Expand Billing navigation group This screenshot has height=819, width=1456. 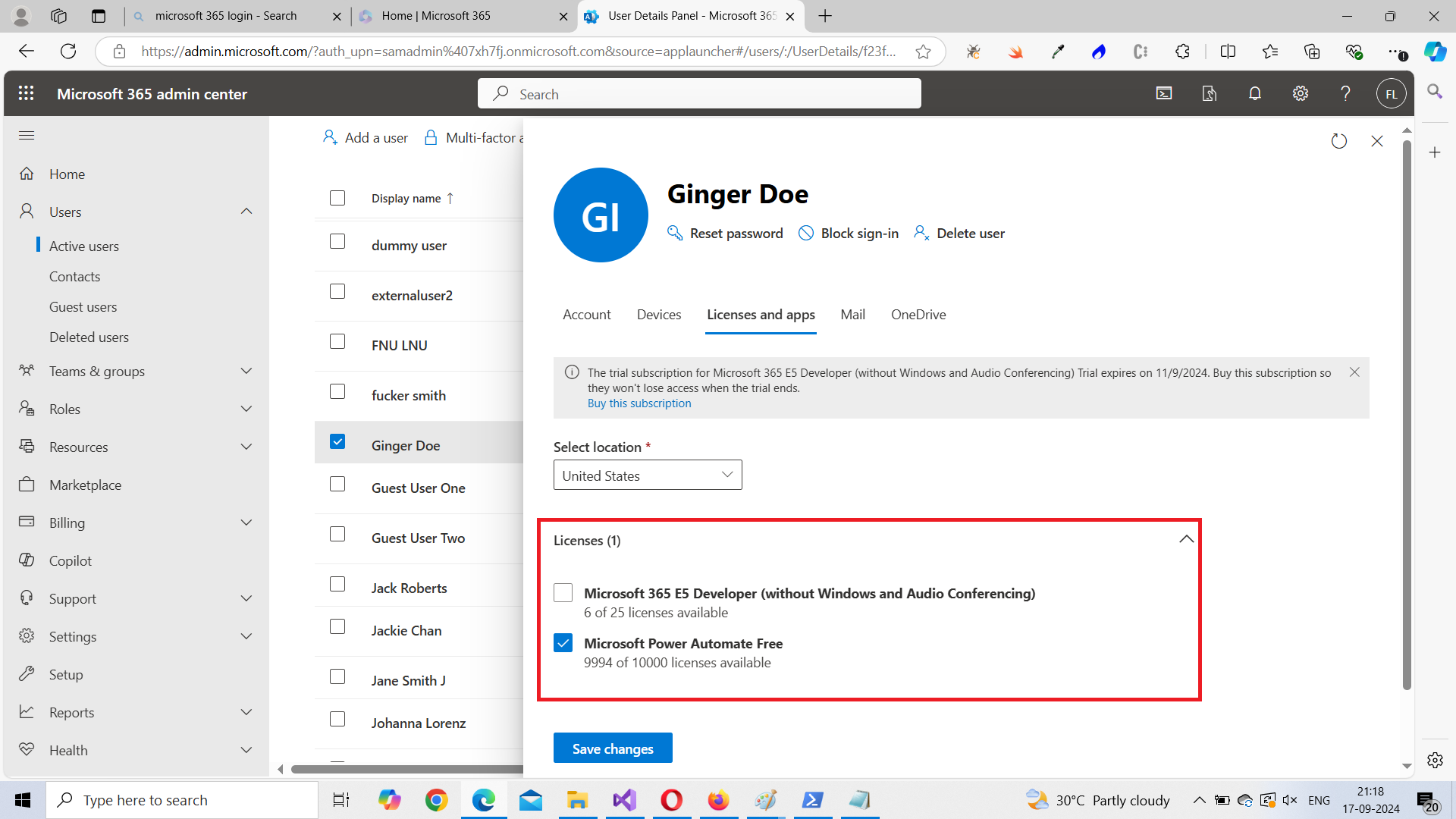(246, 522)
